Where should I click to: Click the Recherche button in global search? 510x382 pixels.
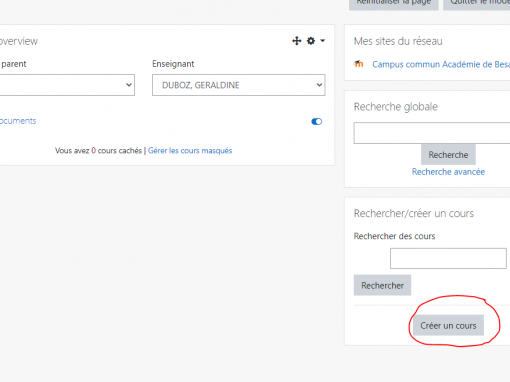[x=448, y=155]
